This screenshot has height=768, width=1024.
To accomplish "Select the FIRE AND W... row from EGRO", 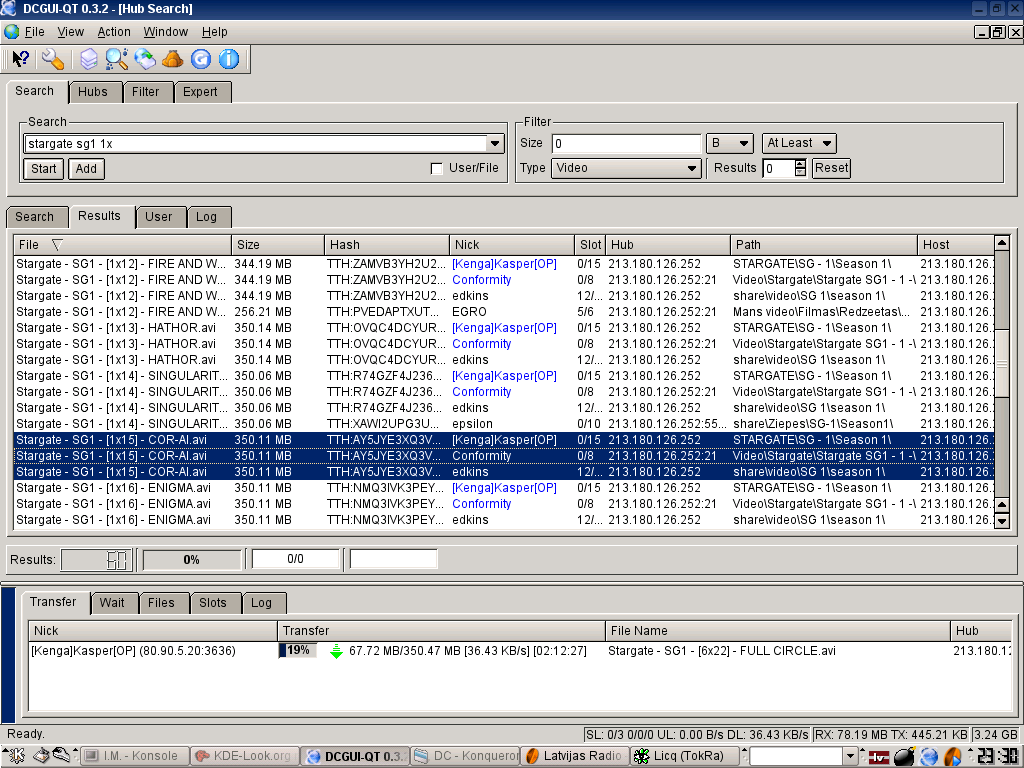I will (x=504, y=312).
